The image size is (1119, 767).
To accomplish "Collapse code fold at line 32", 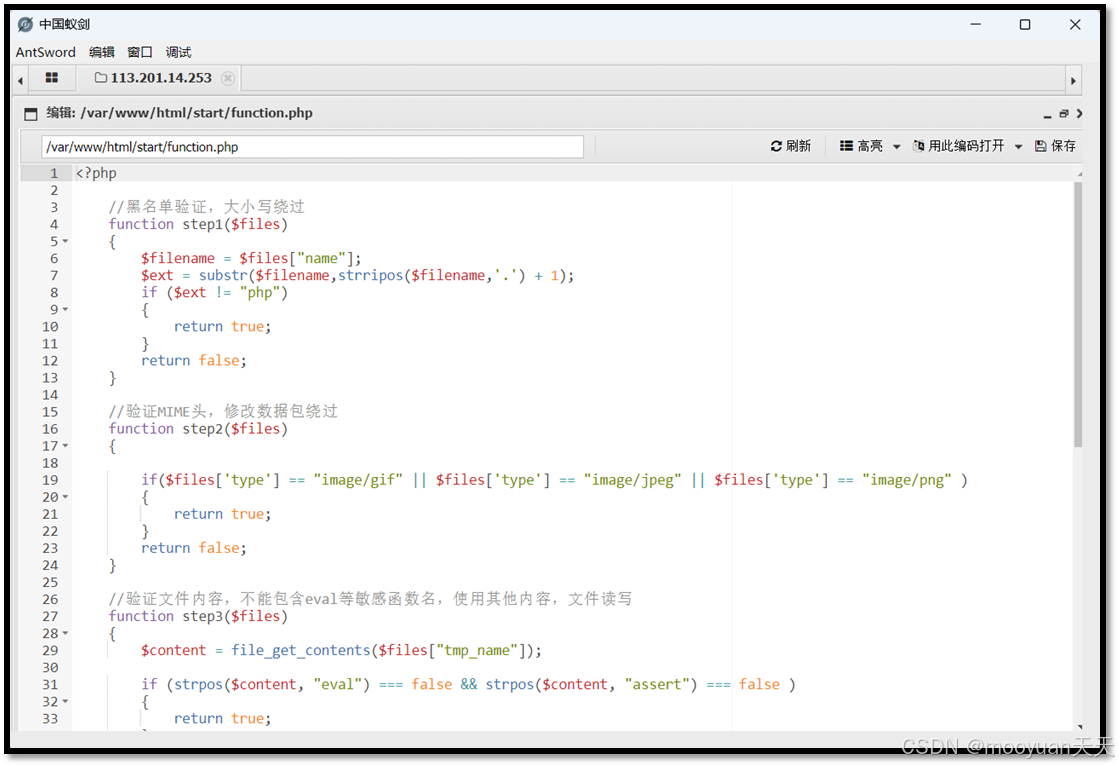I will coord(66,701).
